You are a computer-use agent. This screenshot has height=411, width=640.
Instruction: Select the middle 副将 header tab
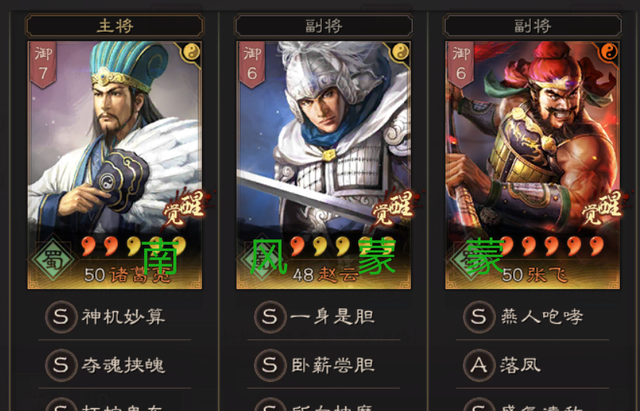tap(324, 26)
